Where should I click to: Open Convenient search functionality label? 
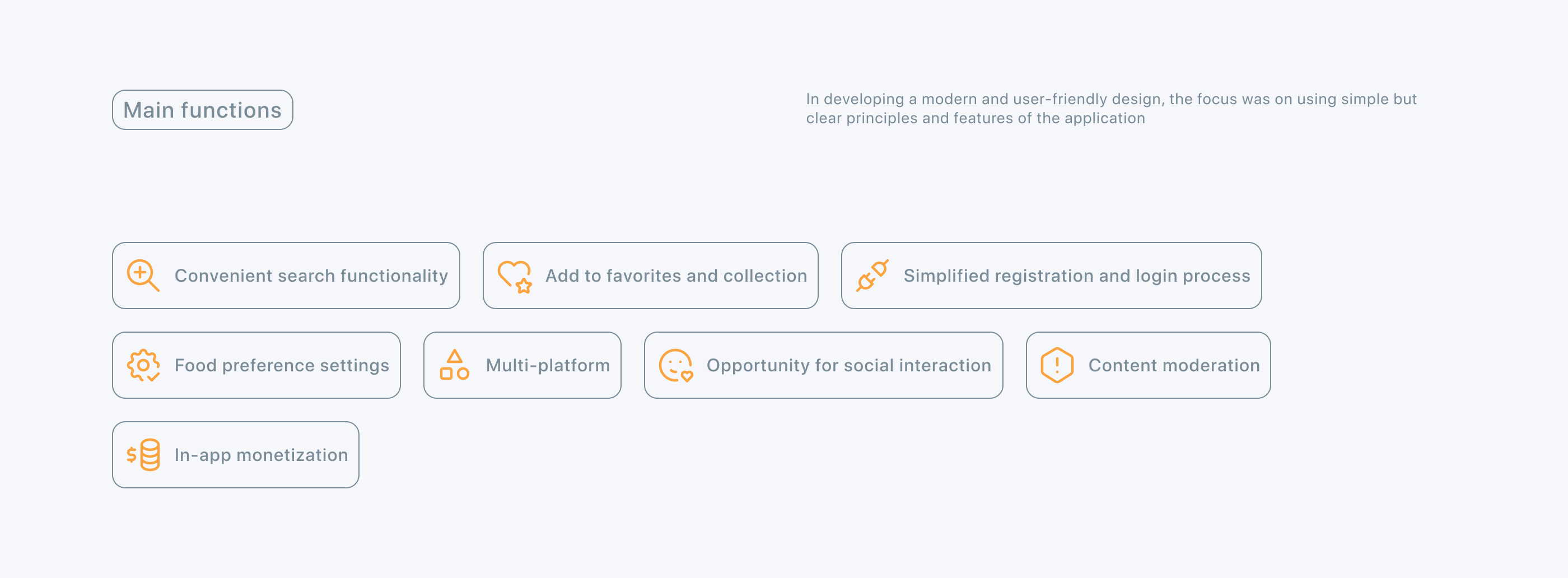(311, 276)
